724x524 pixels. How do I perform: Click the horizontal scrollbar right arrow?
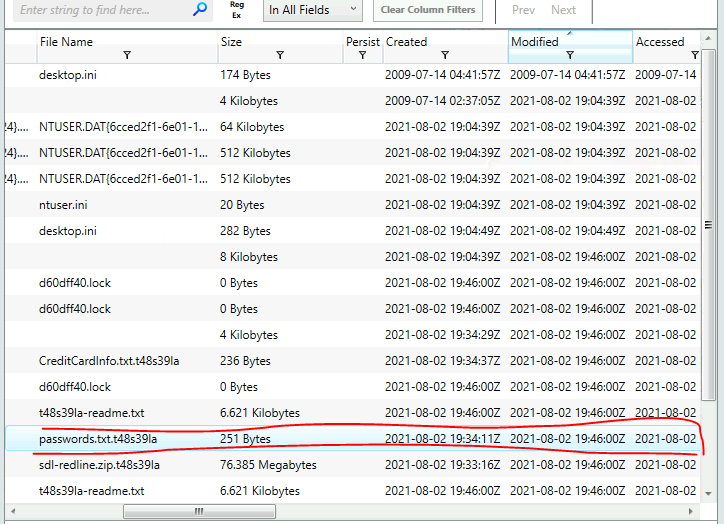tap(691, 511)
